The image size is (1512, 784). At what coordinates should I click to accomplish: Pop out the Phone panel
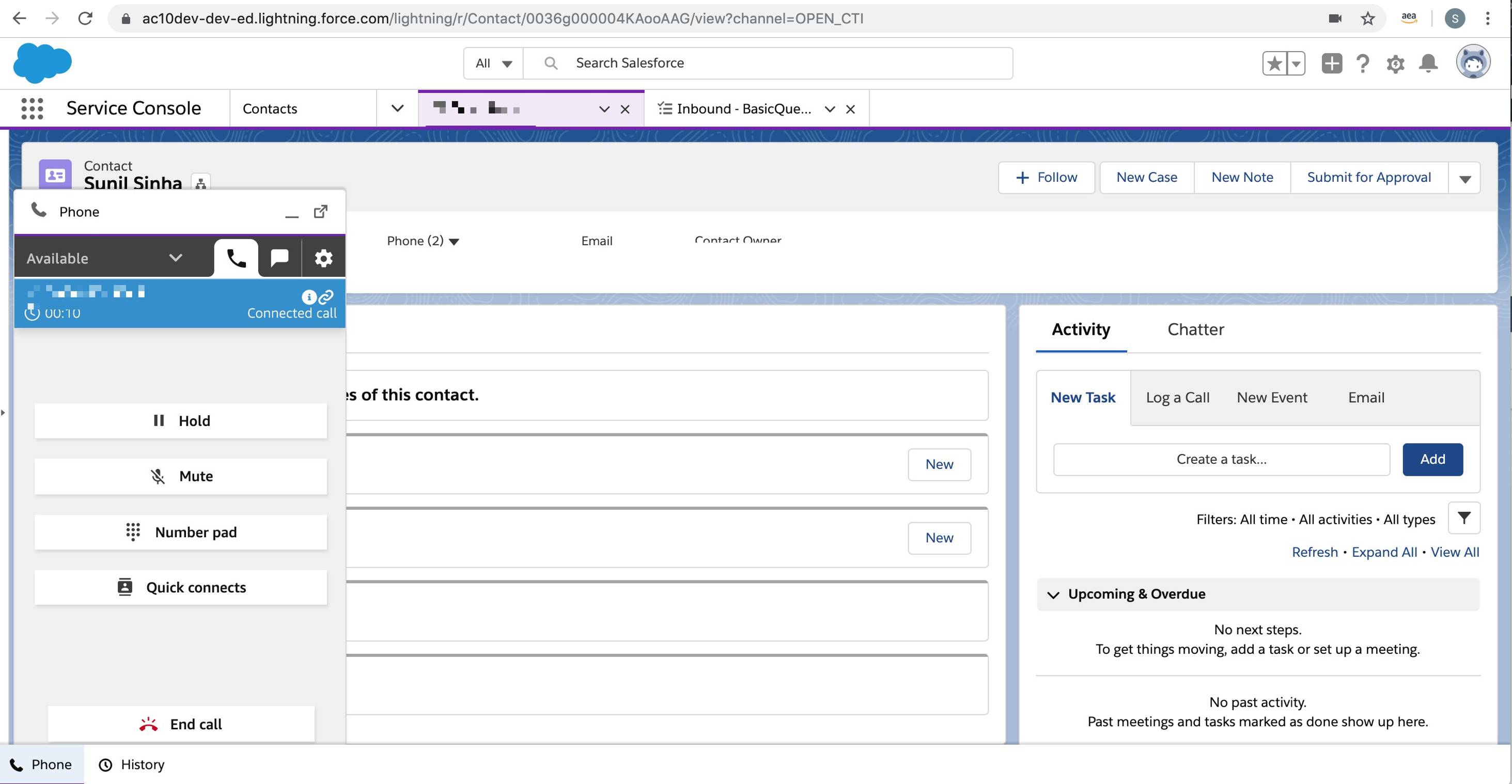[x=320, y=211]
